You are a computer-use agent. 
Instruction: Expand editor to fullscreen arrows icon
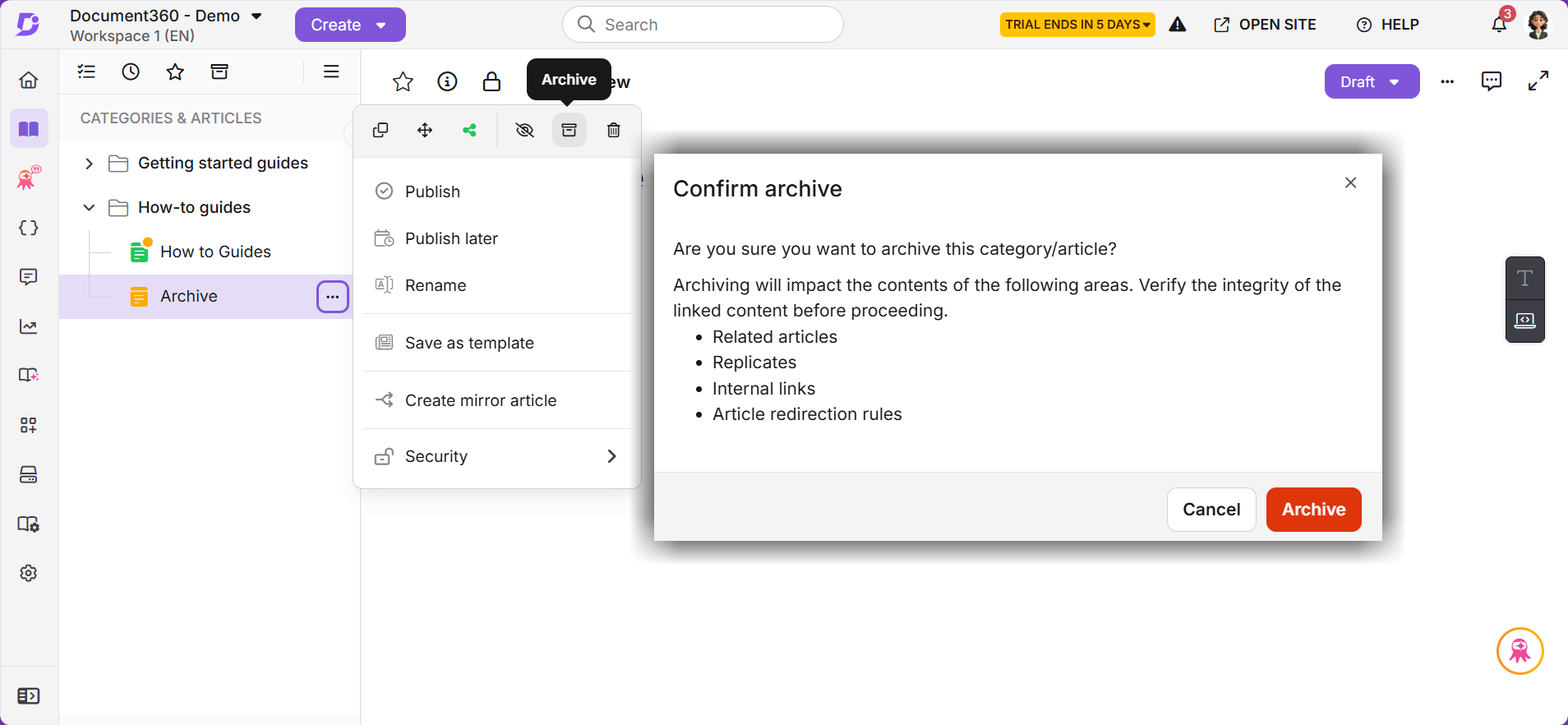[x=1538, y=81]
